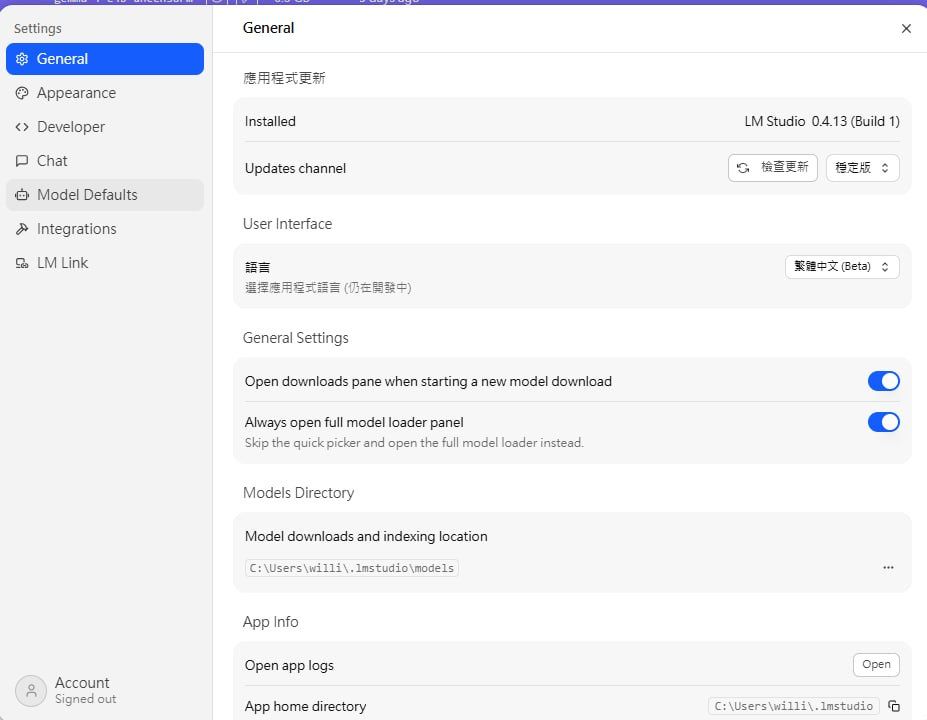Open the General settings tab

click(105, 59)
